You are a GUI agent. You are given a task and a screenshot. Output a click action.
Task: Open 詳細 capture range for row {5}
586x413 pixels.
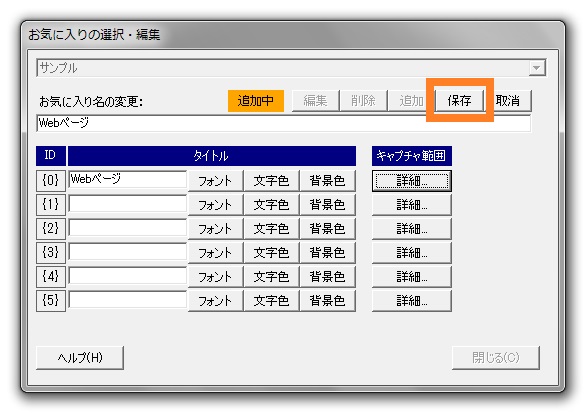tap(412, 300)
